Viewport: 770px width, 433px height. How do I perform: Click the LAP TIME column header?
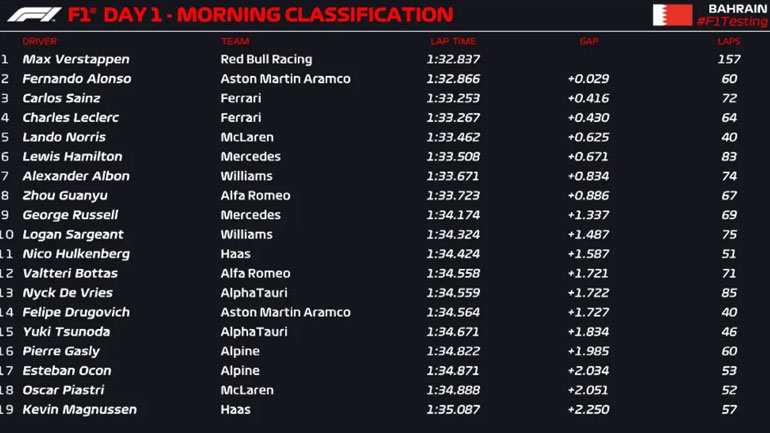[x=453, y=42]
